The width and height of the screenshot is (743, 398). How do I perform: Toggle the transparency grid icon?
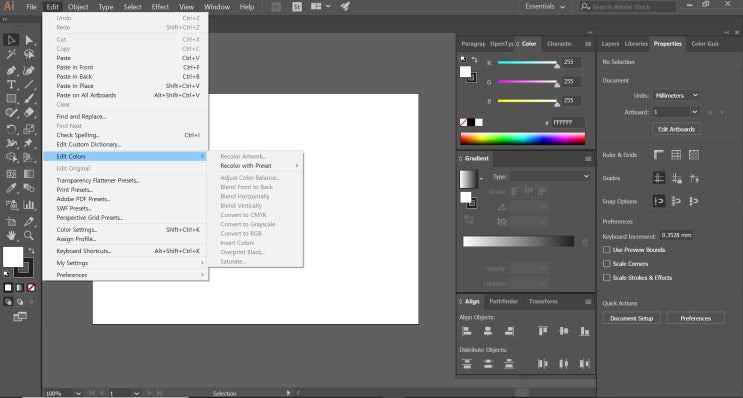tap(694, 154)
